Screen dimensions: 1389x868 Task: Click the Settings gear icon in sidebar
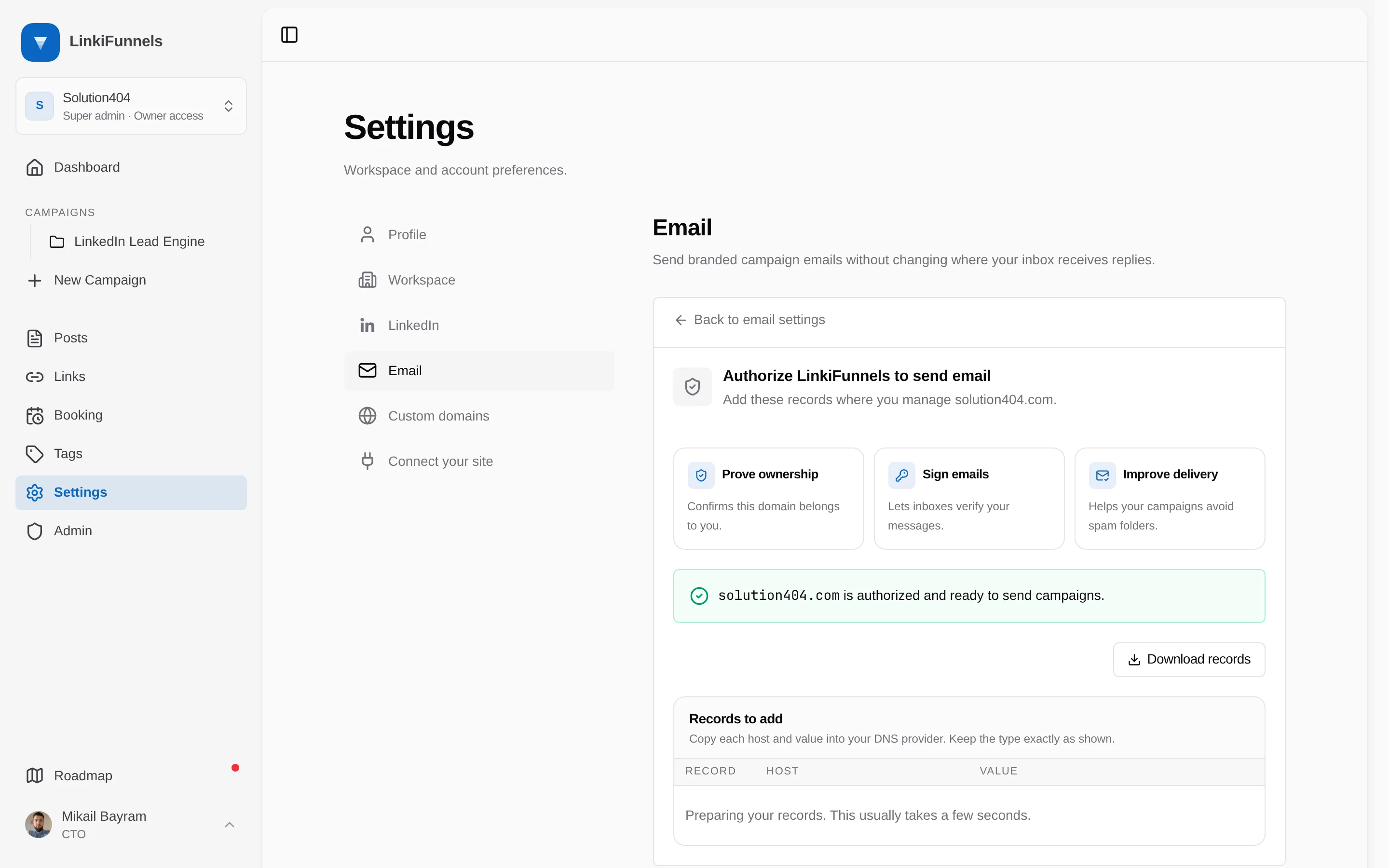tap(35, 492)
